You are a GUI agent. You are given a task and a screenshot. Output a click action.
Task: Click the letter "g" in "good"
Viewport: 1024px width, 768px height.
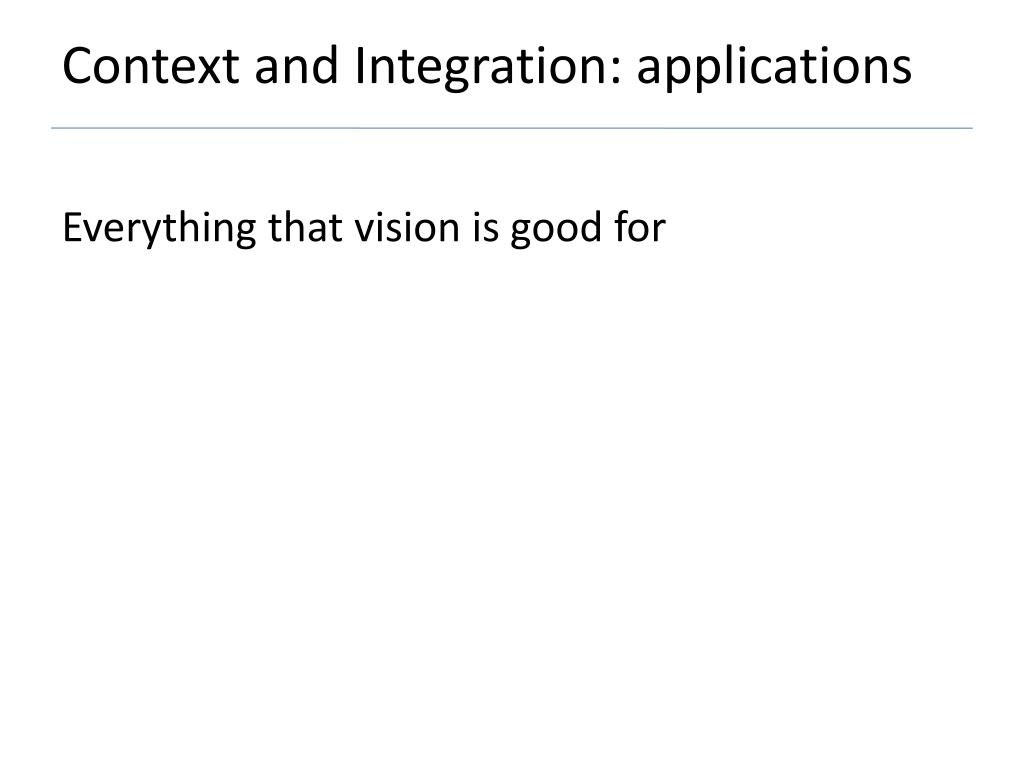point(520,232)
